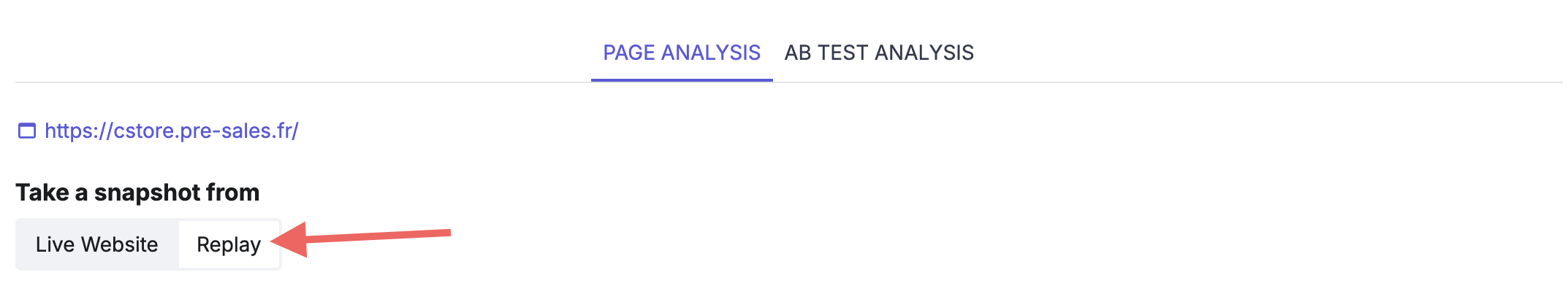Select the AB TEST ANALYSIS menu item
The width and height of the screenshot is (1568, 302).
point(879,53)
